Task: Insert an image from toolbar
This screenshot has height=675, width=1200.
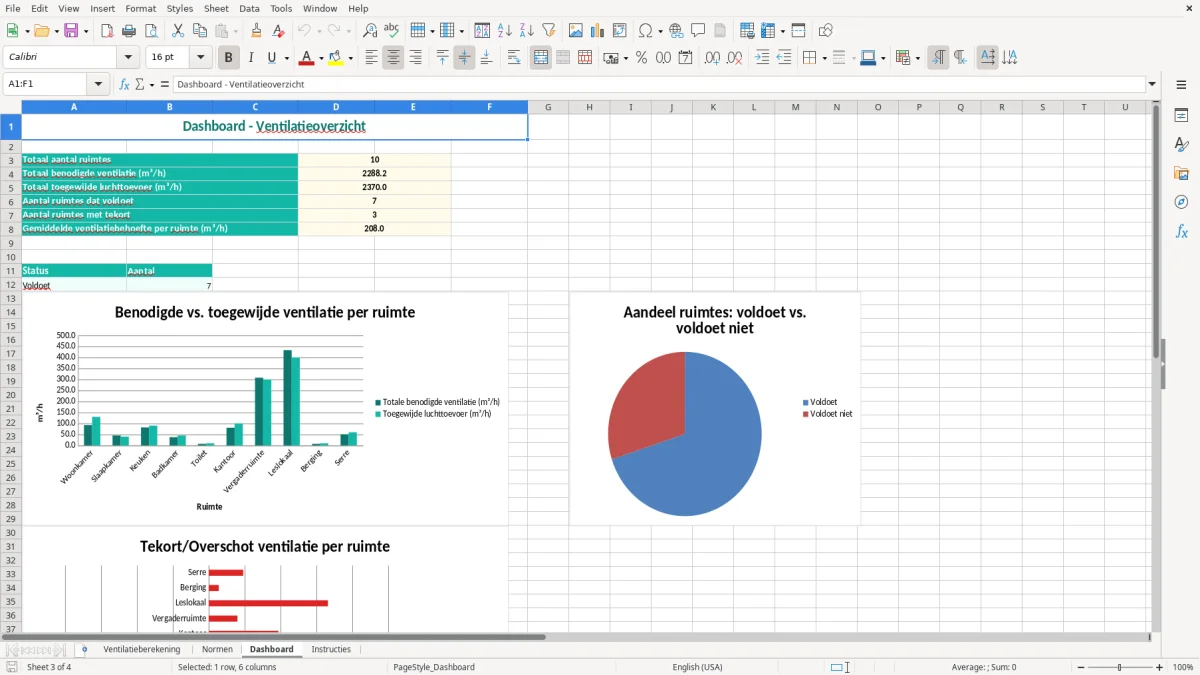Action: tap(576, 31)
